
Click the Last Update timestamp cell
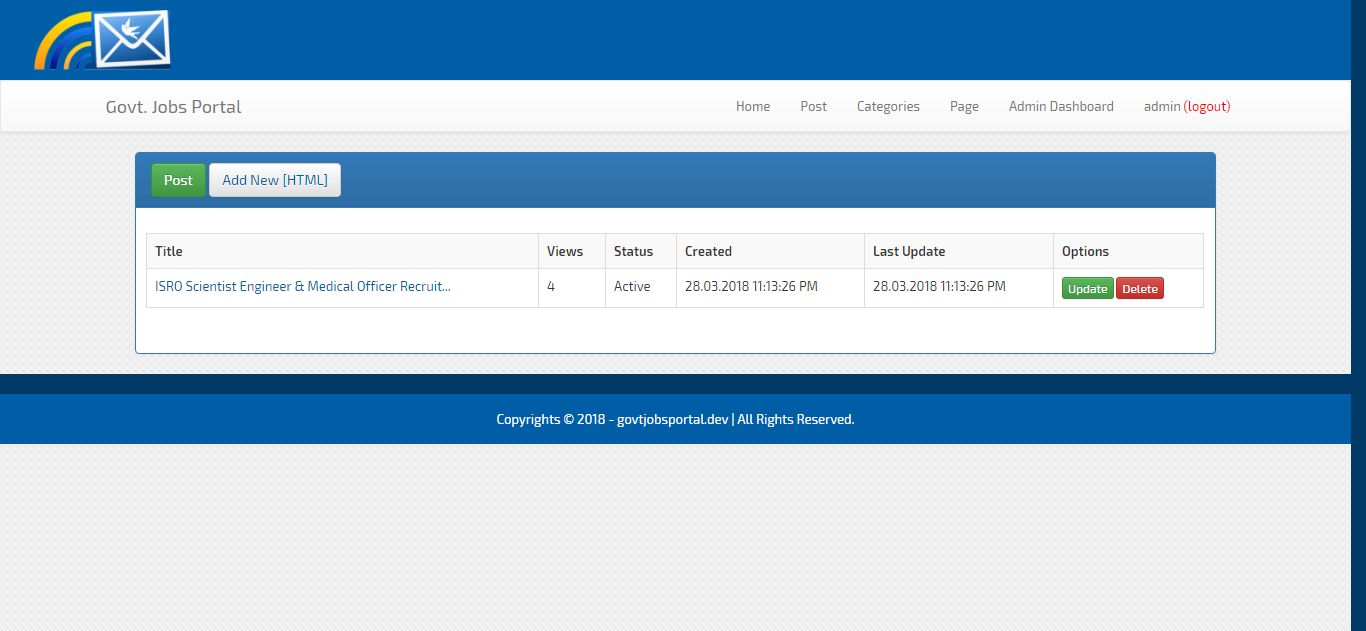click(959, 287)
